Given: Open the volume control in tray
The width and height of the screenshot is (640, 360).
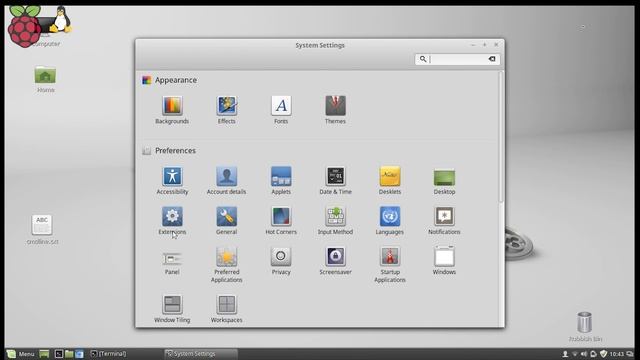Looking at the screenshot, I should pyautogui.click(x=584, y=354).
